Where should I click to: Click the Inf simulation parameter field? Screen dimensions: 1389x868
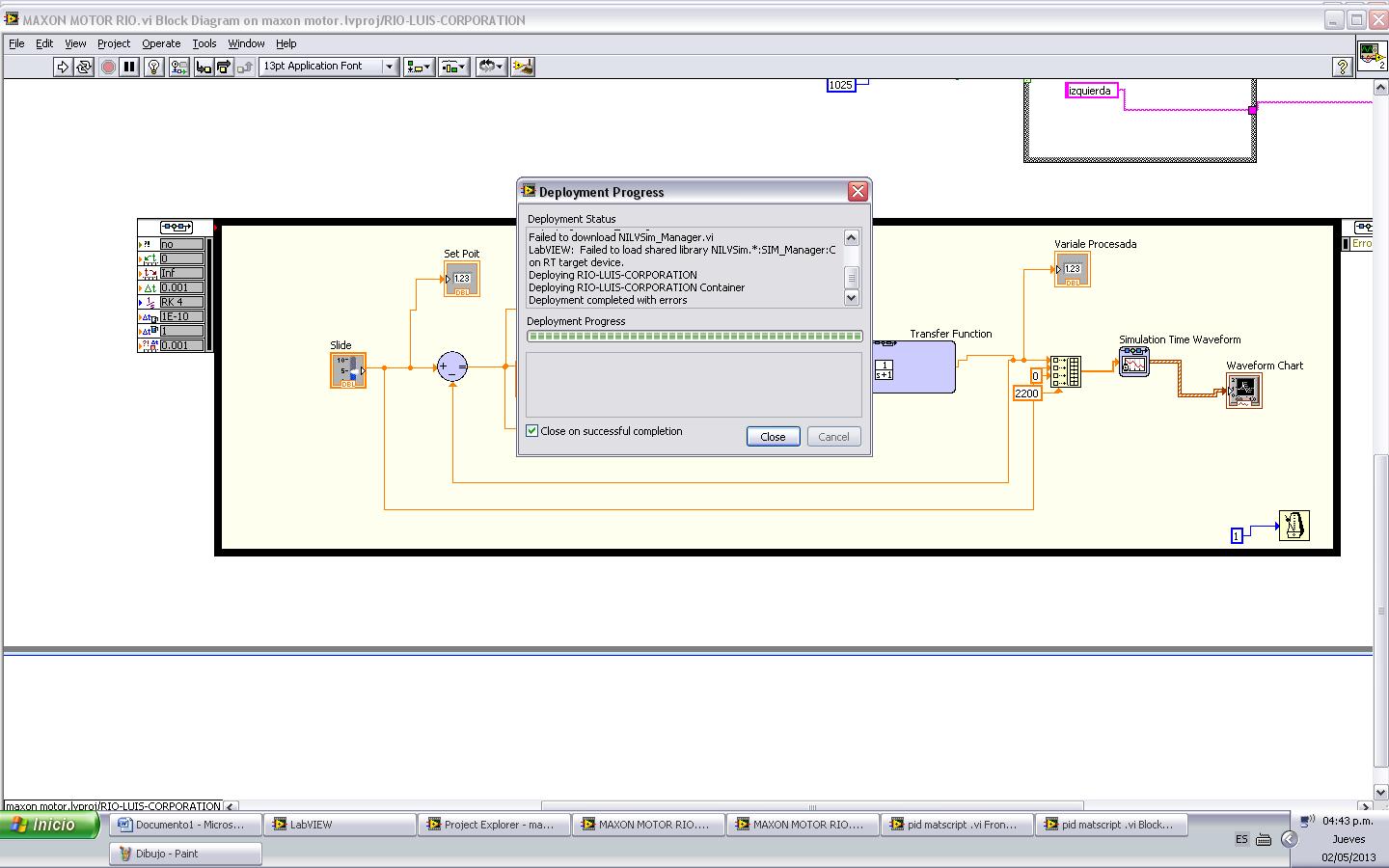[x=181, y=273]
